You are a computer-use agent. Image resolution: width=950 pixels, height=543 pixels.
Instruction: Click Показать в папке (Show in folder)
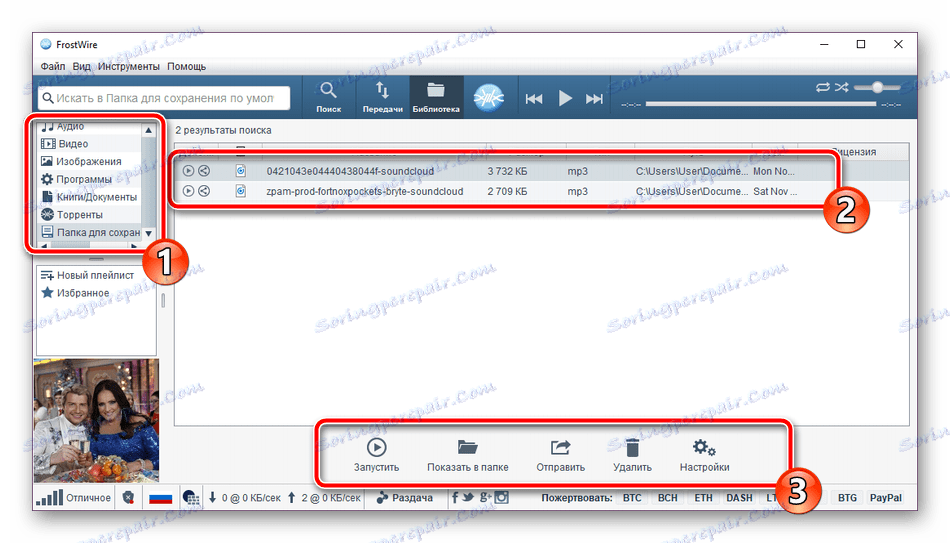point(468,455)
